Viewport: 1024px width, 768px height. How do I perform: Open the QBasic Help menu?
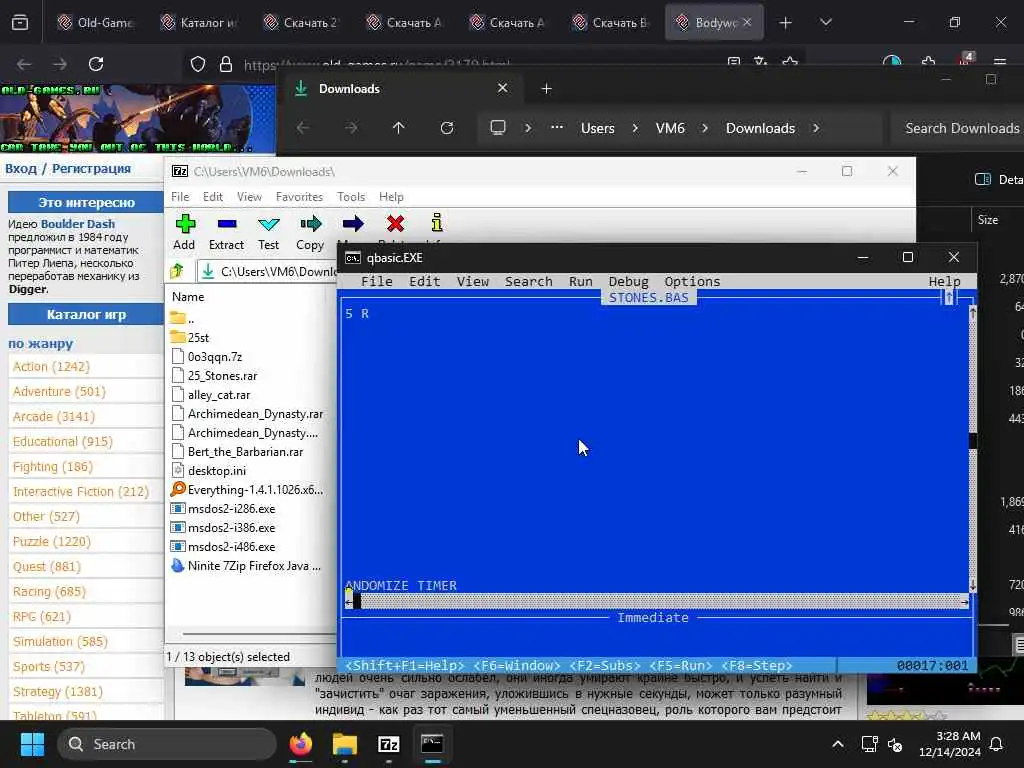pos(944,281)
